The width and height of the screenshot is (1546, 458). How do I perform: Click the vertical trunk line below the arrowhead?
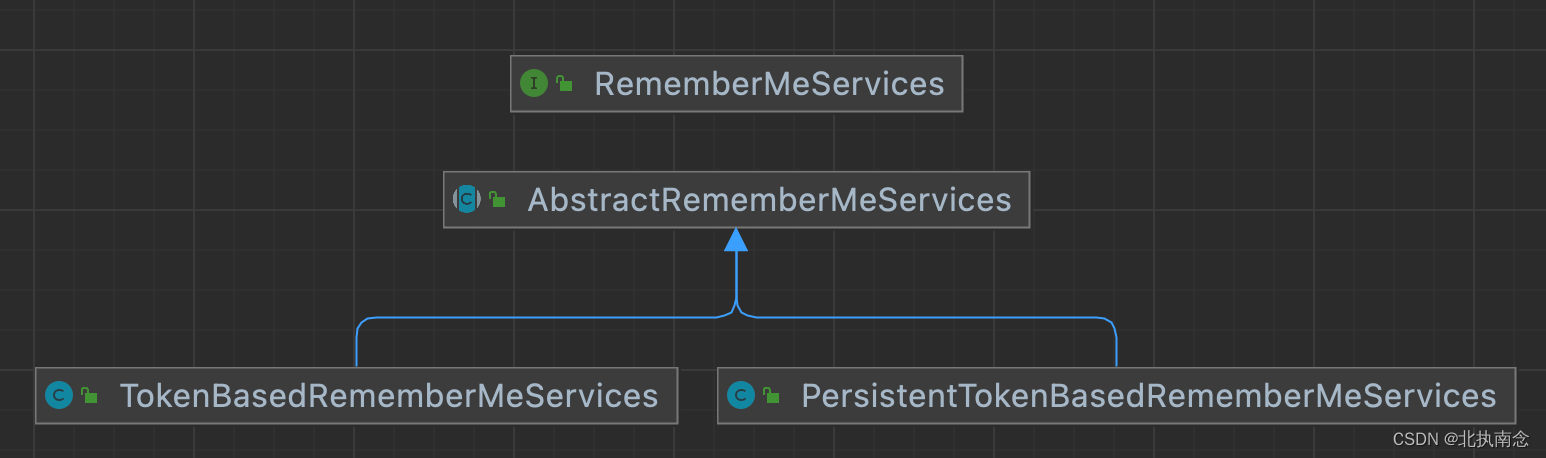736,278
